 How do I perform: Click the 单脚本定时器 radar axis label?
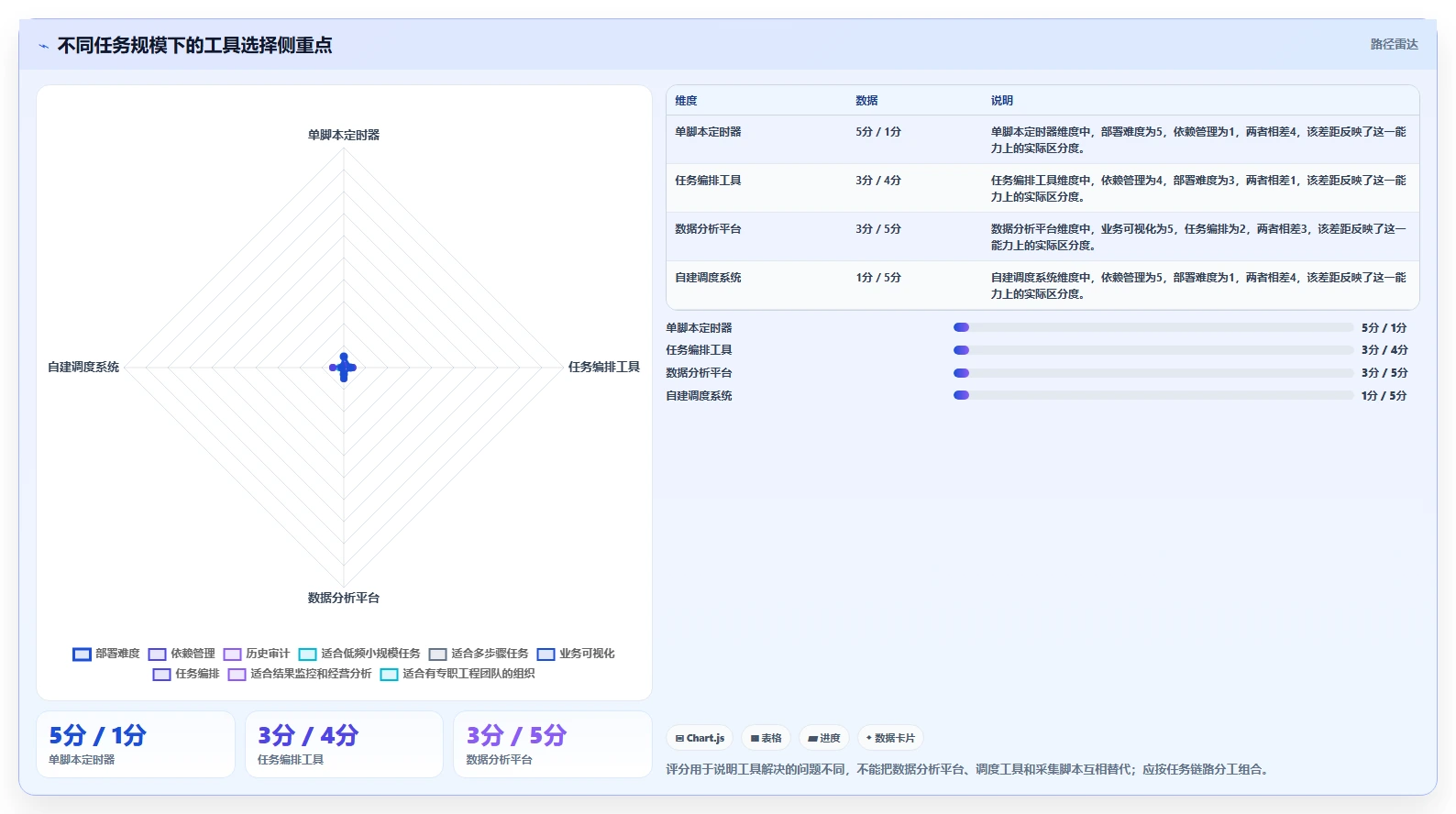click(x=344, y=135)
